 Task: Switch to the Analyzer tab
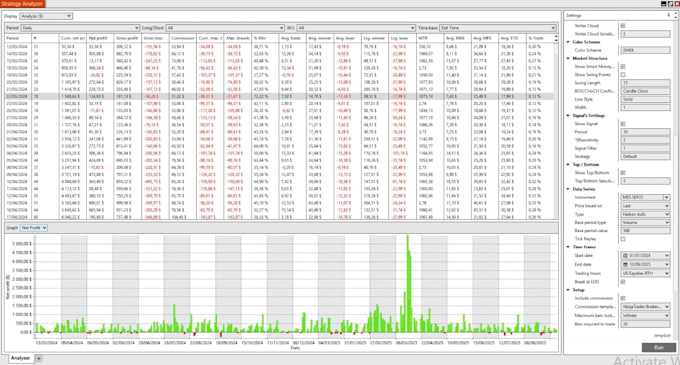(20, 358)
